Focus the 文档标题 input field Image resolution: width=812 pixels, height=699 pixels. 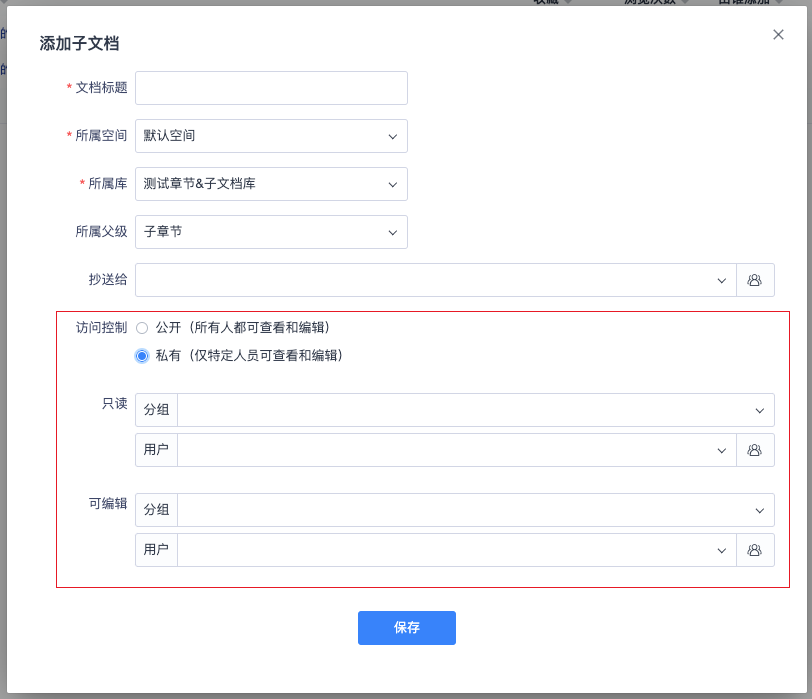271,88
